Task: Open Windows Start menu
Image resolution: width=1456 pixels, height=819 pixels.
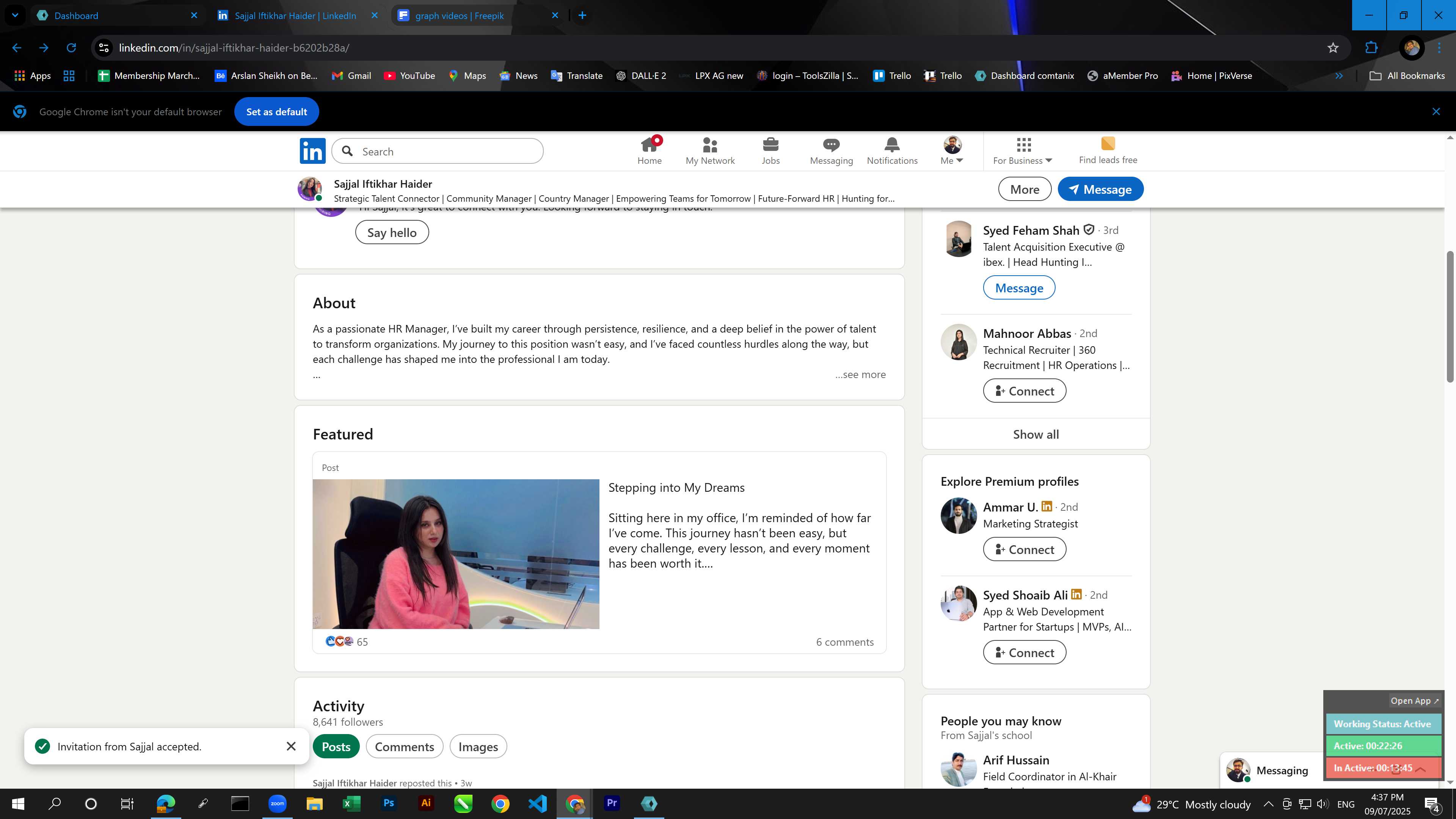Action: click(17, 803)
